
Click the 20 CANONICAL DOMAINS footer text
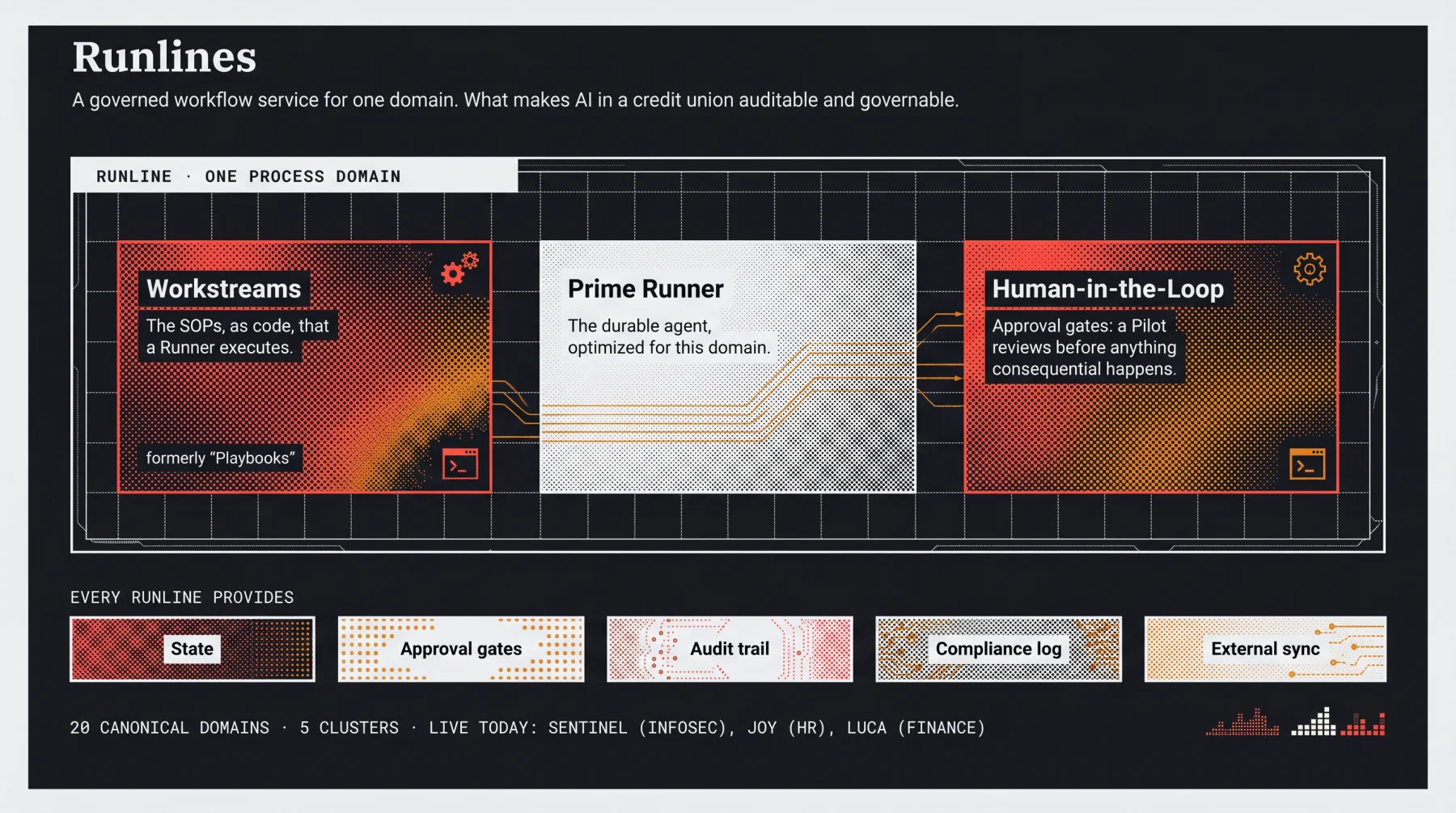pyautogui.click(x=170, y=727)
